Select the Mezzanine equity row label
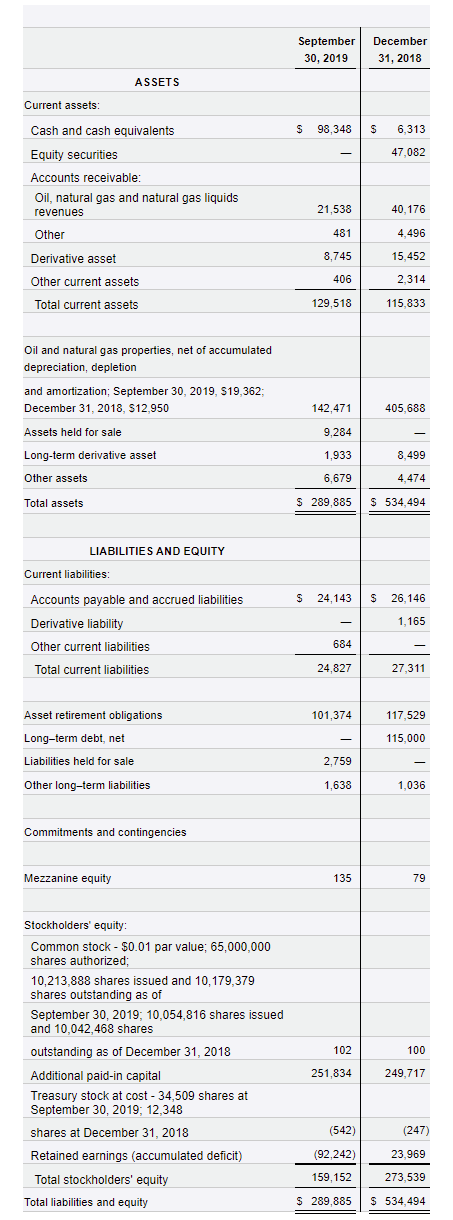 pos(68,879)
